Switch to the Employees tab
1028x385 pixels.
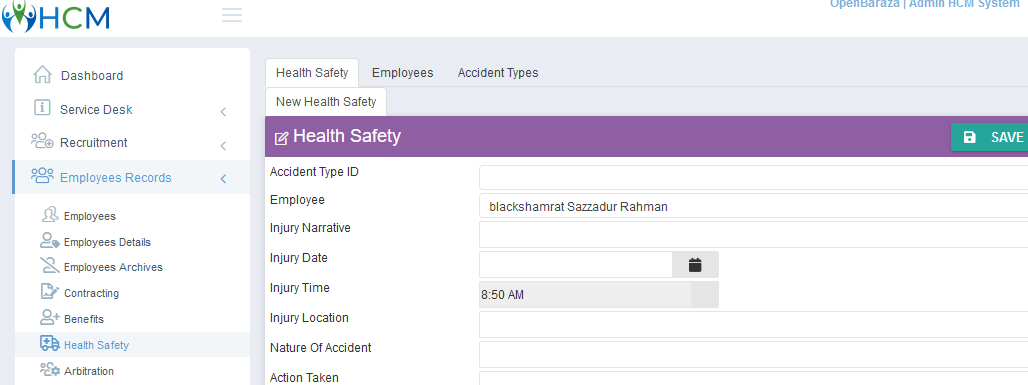coord(403,73)
